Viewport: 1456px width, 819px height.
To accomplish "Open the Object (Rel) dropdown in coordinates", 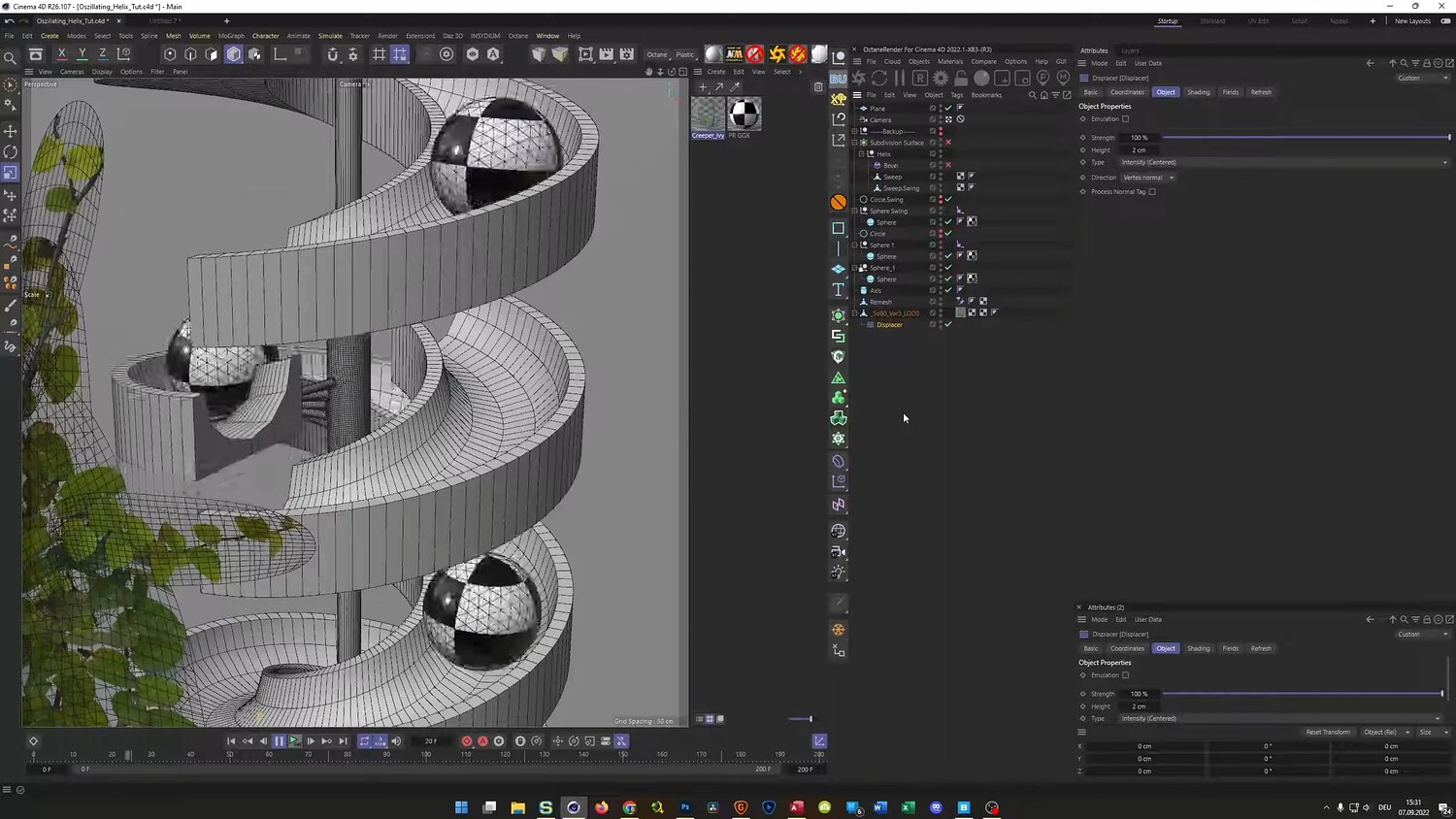I will coord(1385,732).
